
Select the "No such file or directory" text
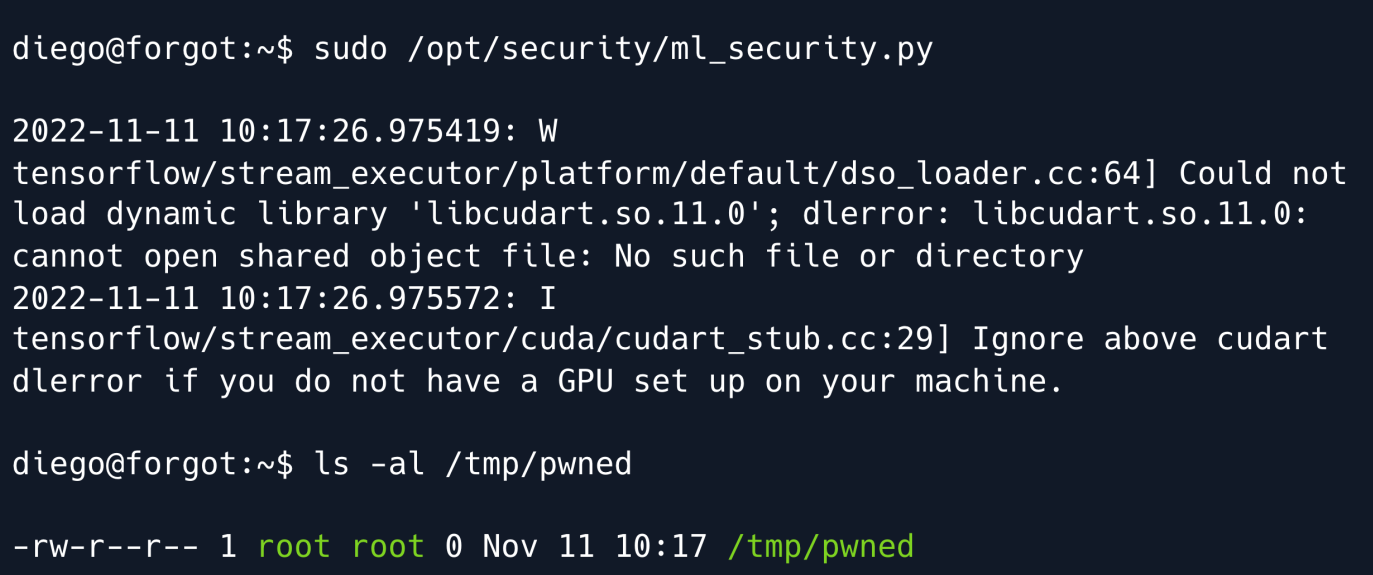(848, 256)
